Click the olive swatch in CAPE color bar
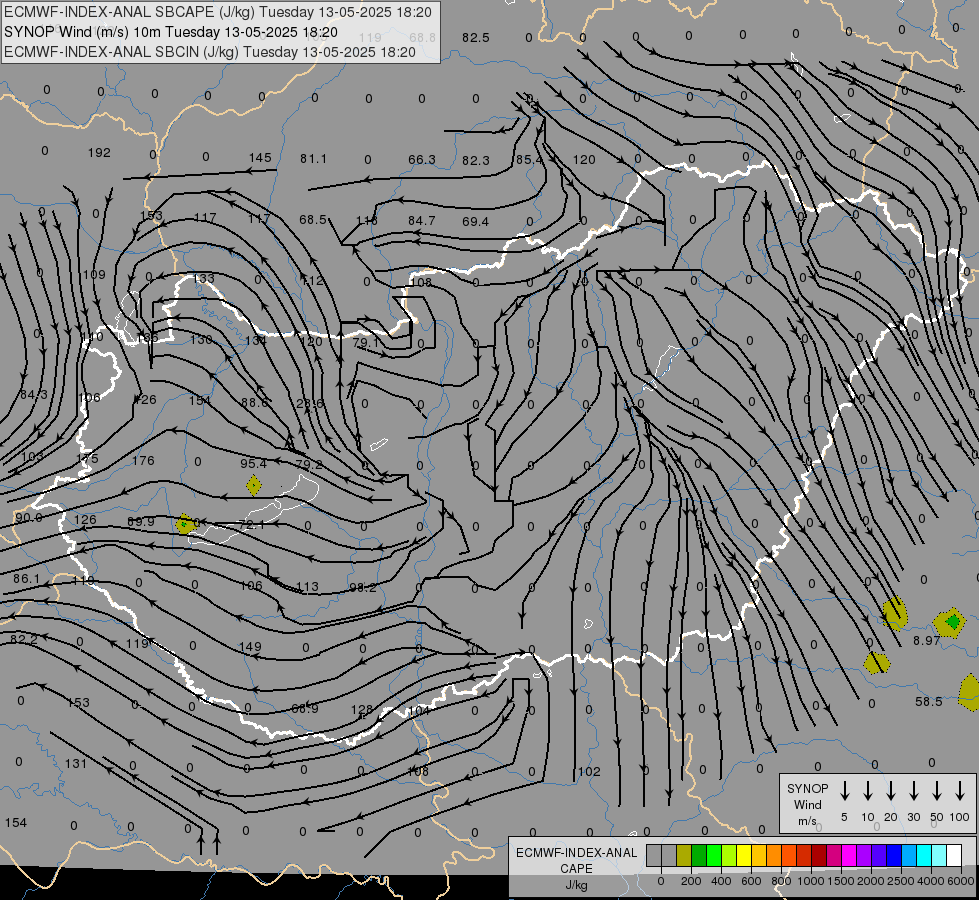The height and width of the screenshot is (900, 979). point(684,856)
